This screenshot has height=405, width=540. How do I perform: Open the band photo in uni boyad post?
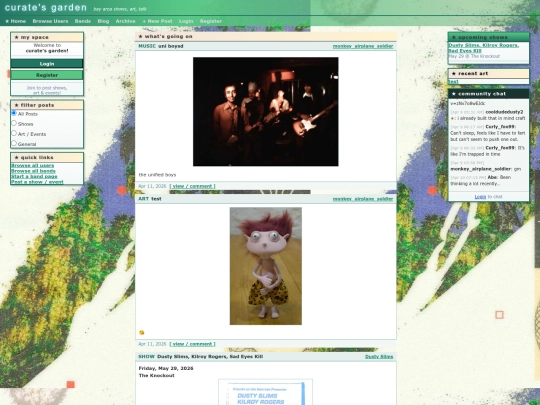pyautogui.click(x=266, y=112)
